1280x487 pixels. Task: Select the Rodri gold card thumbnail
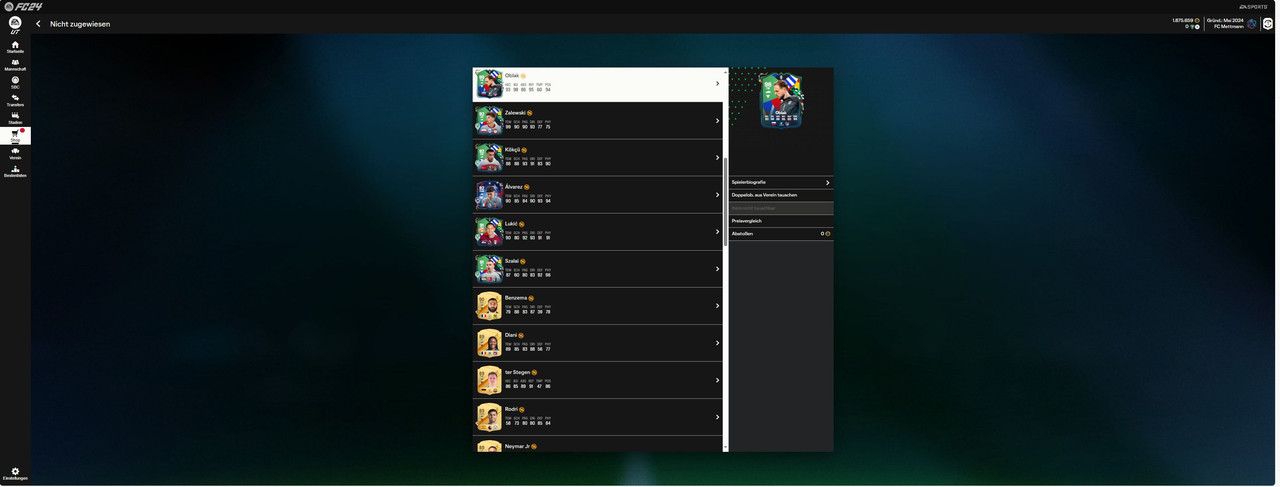(489, 417)
